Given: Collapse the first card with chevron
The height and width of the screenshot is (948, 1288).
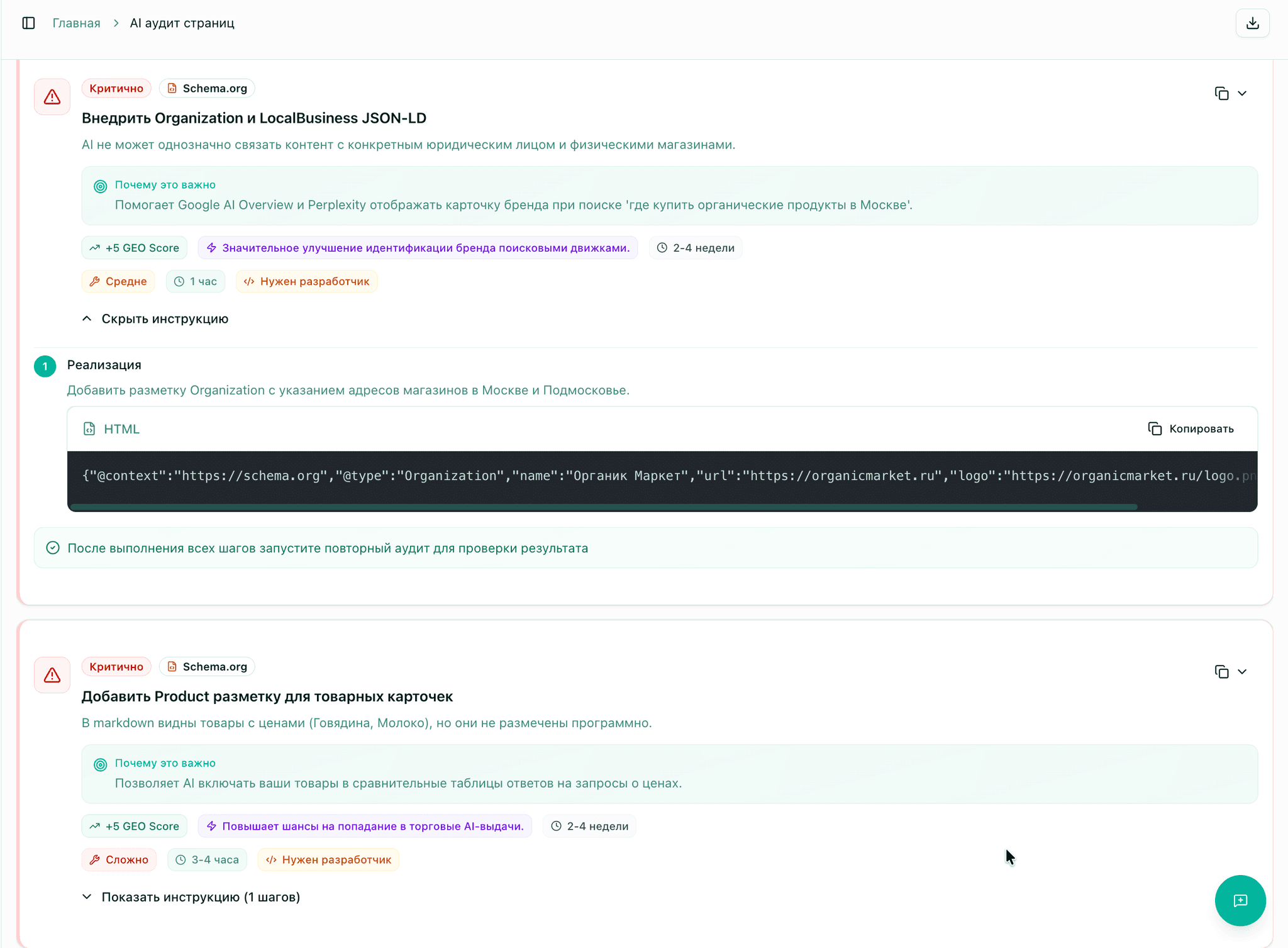Looking at the screenshot, I should (x=1242, y=94).
